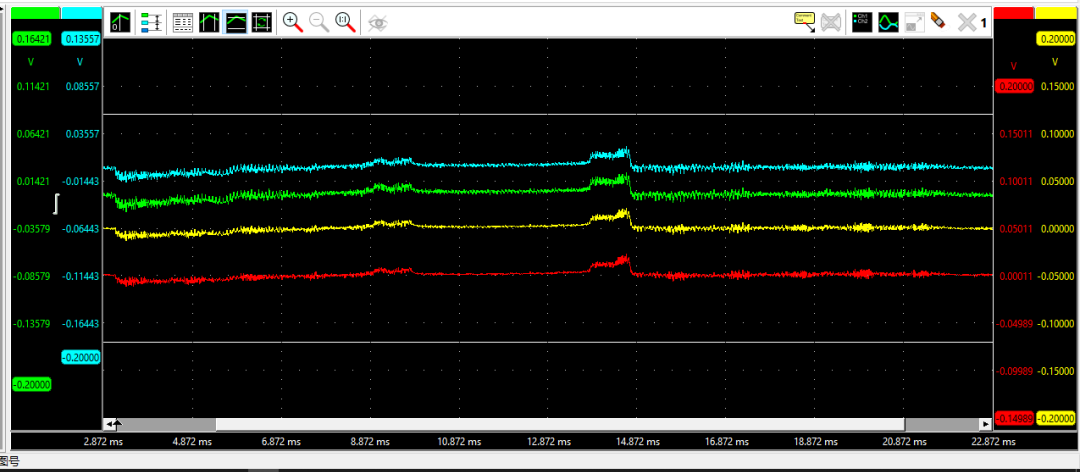
Task: Click the red -0.14989 lower limit field
Action: [x=1015, y=418]
